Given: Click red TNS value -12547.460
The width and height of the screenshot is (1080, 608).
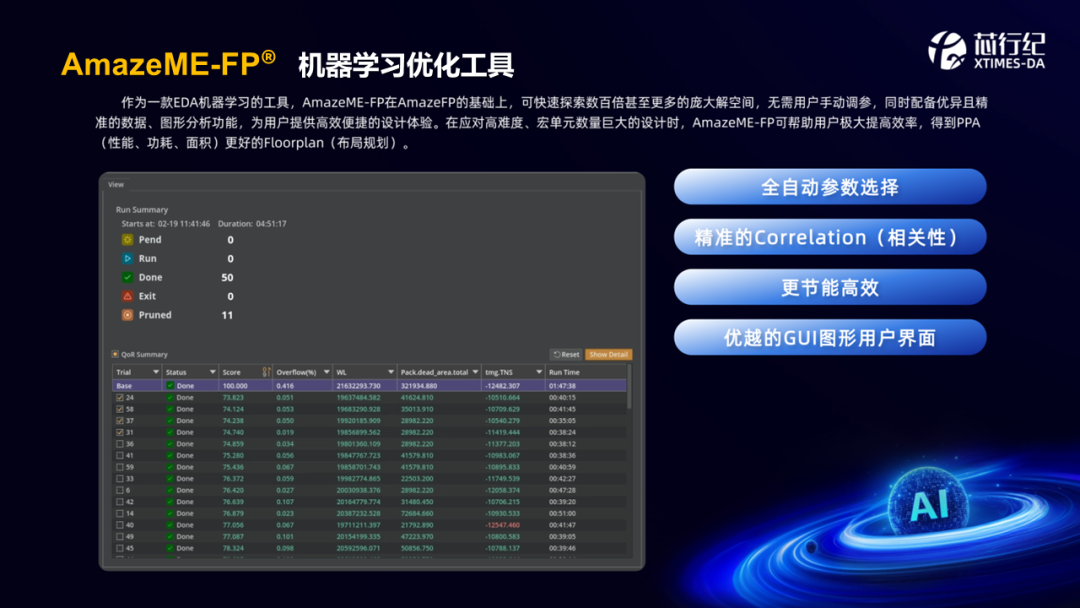Looking at the screenshot, I should tap(502, 525).
